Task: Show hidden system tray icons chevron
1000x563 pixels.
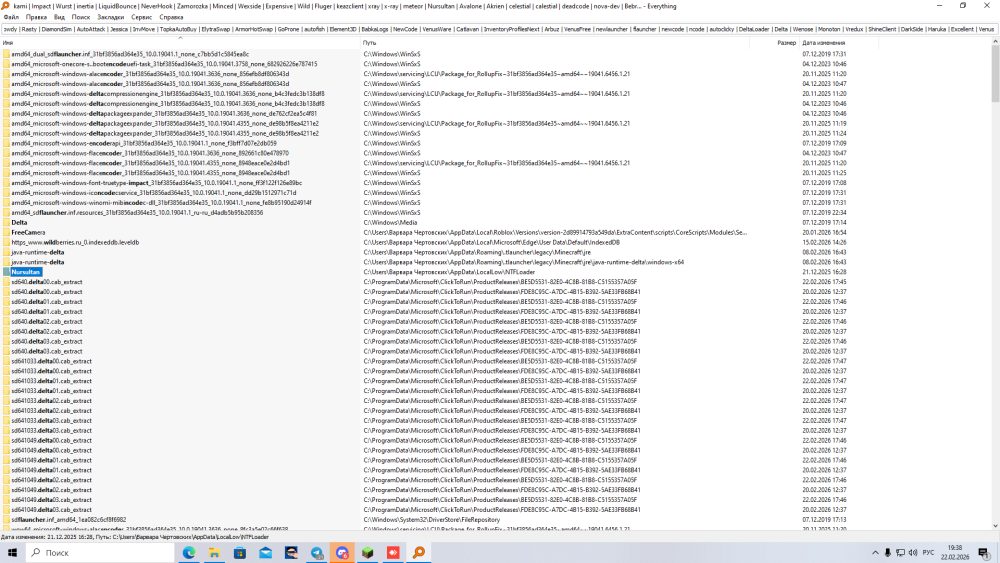Action: 875,553
